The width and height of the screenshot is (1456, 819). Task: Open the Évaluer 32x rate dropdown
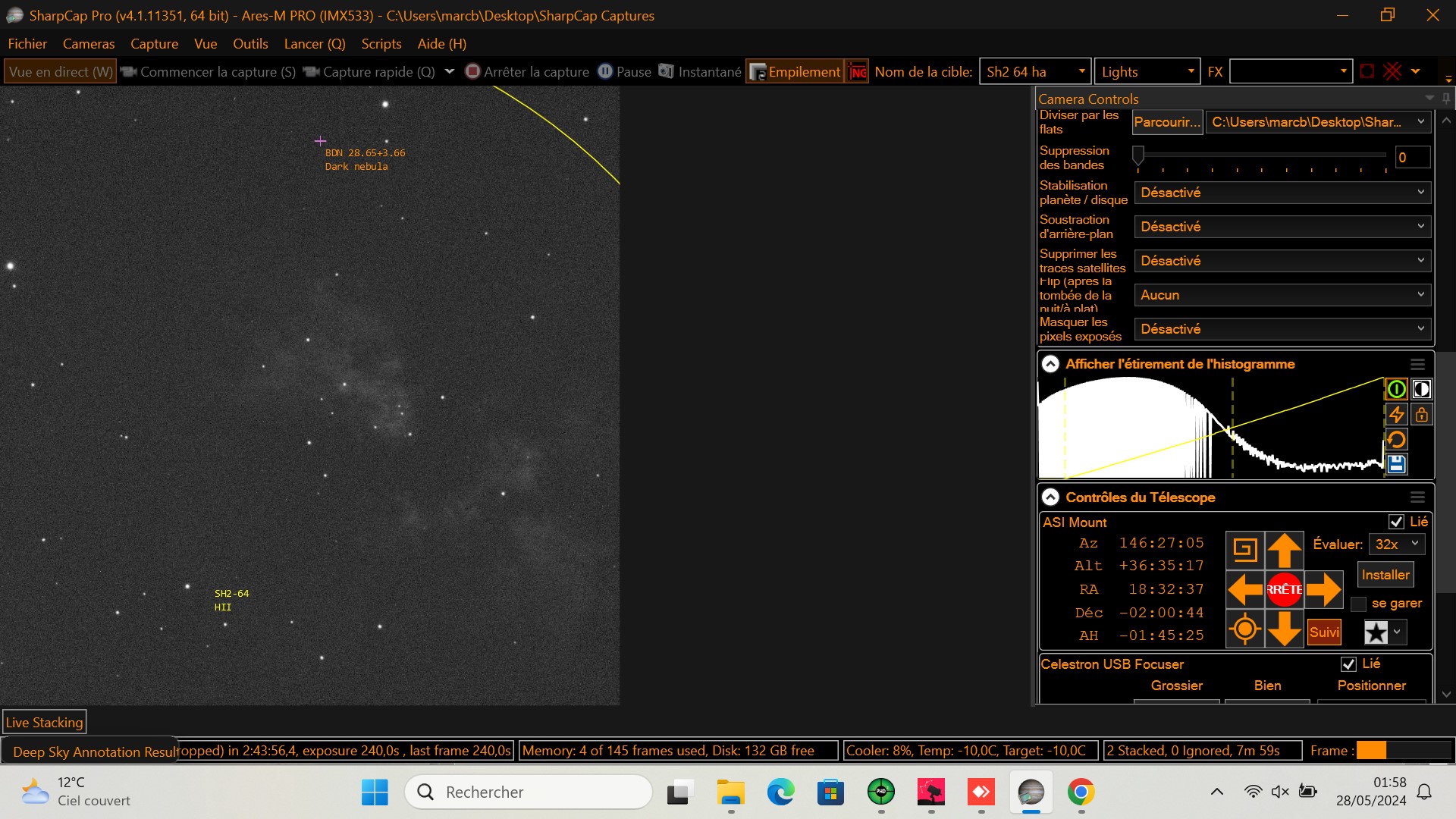(1396, 544)
